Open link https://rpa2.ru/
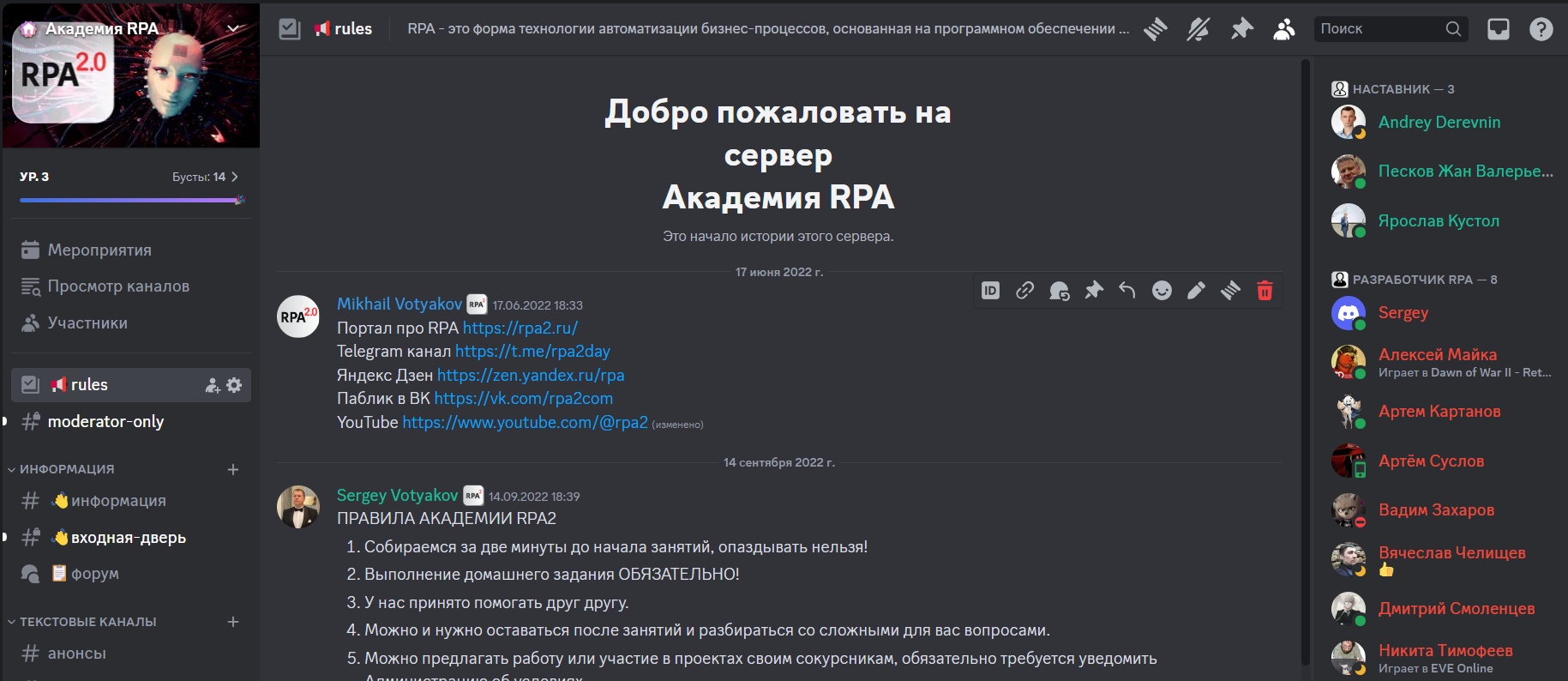1568x681 pixels. [x=520, y=328]
